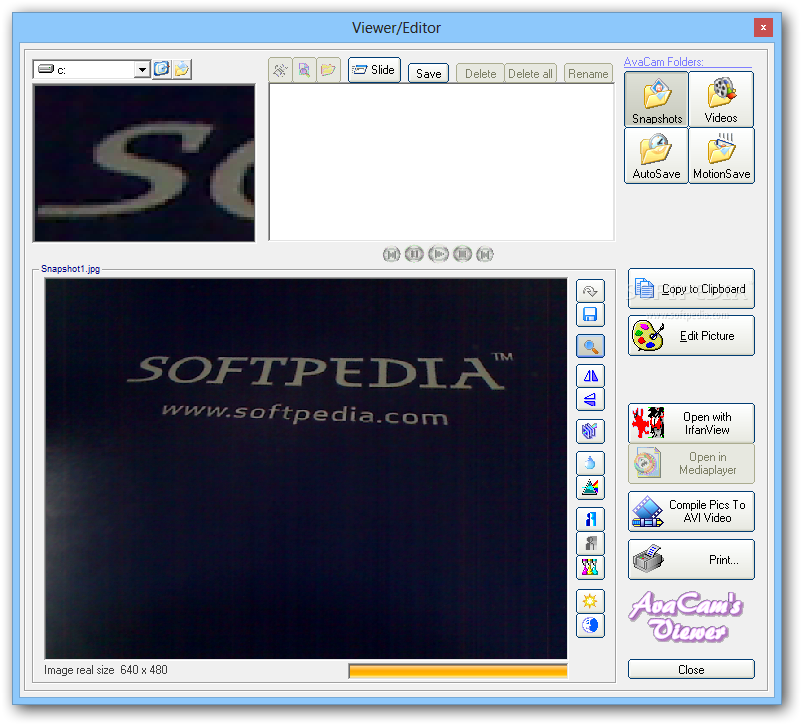Toggle the magnifying glass zoom tool
Image resolution: width=802 pixels, height=725 pixels.
pos(590,346)
